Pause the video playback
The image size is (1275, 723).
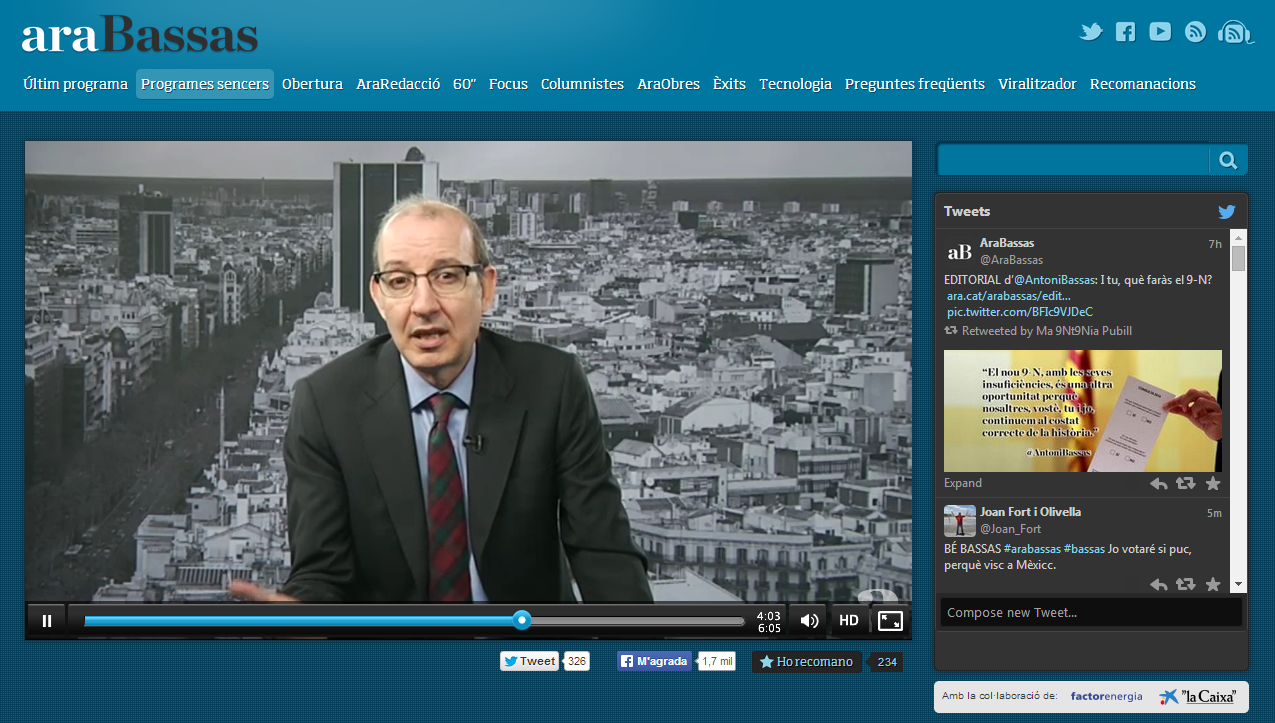tap(46, 621)
